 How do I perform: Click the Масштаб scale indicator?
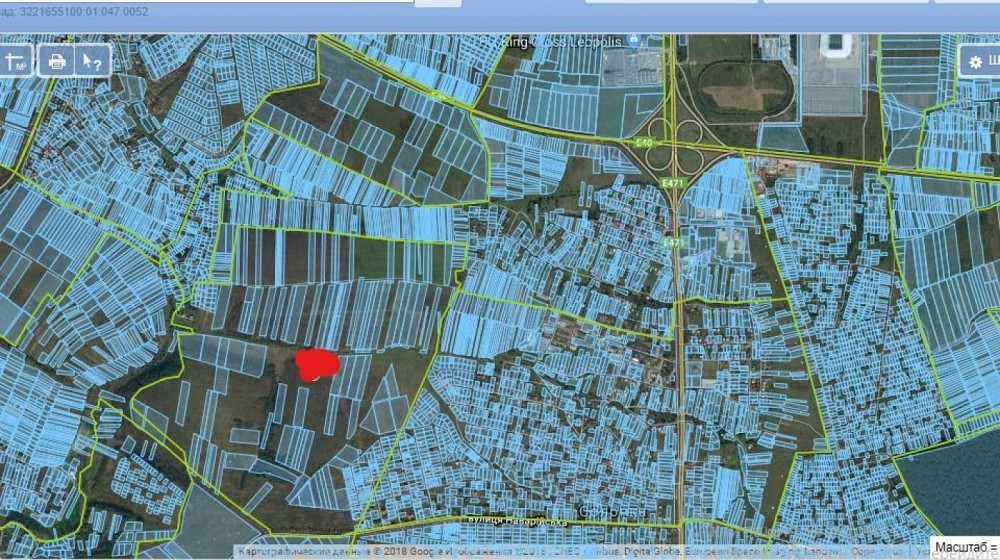(x=967, y=547)
